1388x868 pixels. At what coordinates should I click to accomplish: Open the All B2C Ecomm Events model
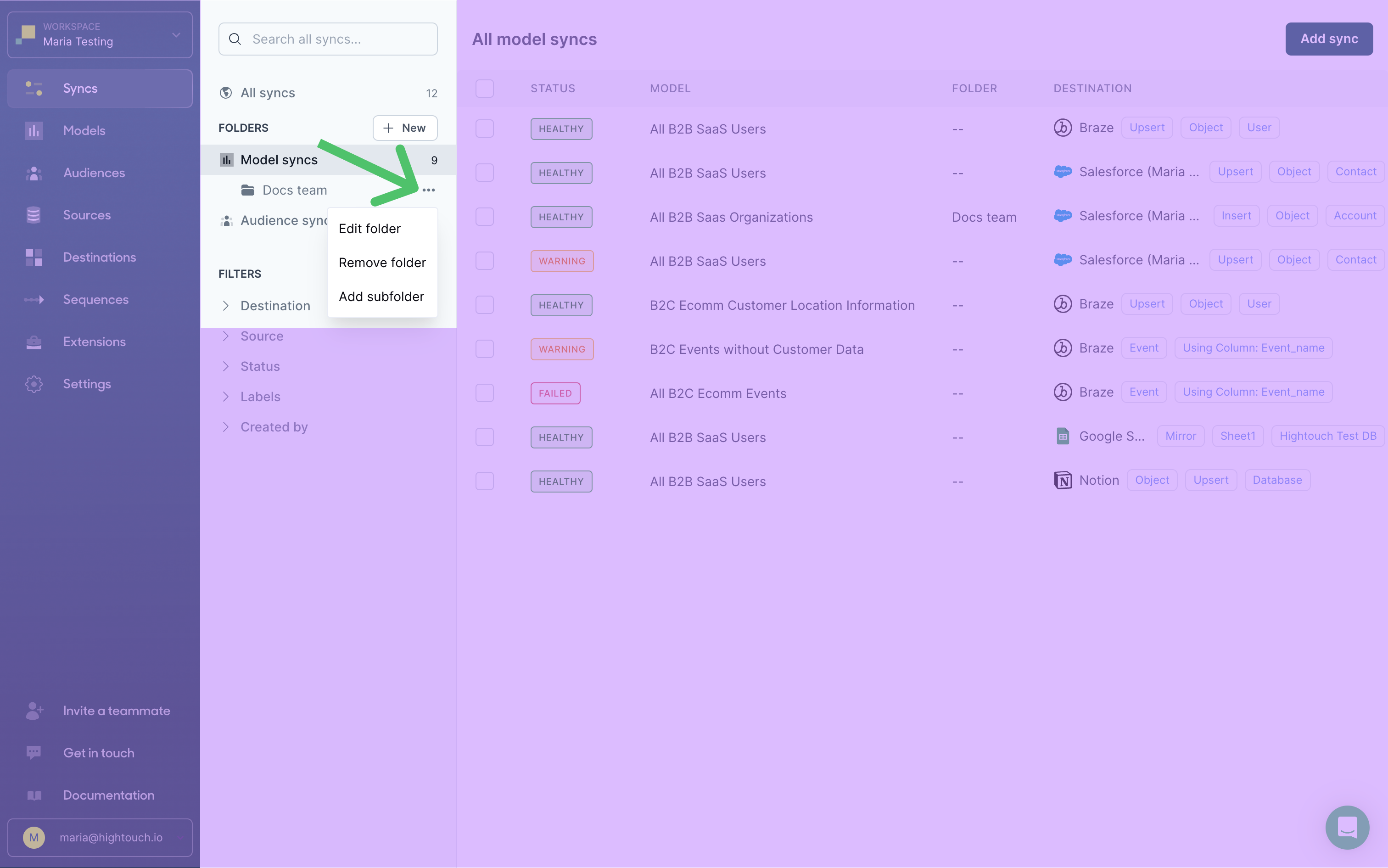point(718,393)
